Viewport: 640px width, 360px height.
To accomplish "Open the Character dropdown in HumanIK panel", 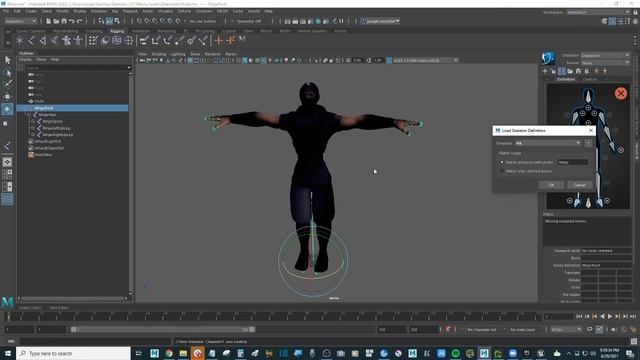I will pos(605,55).
